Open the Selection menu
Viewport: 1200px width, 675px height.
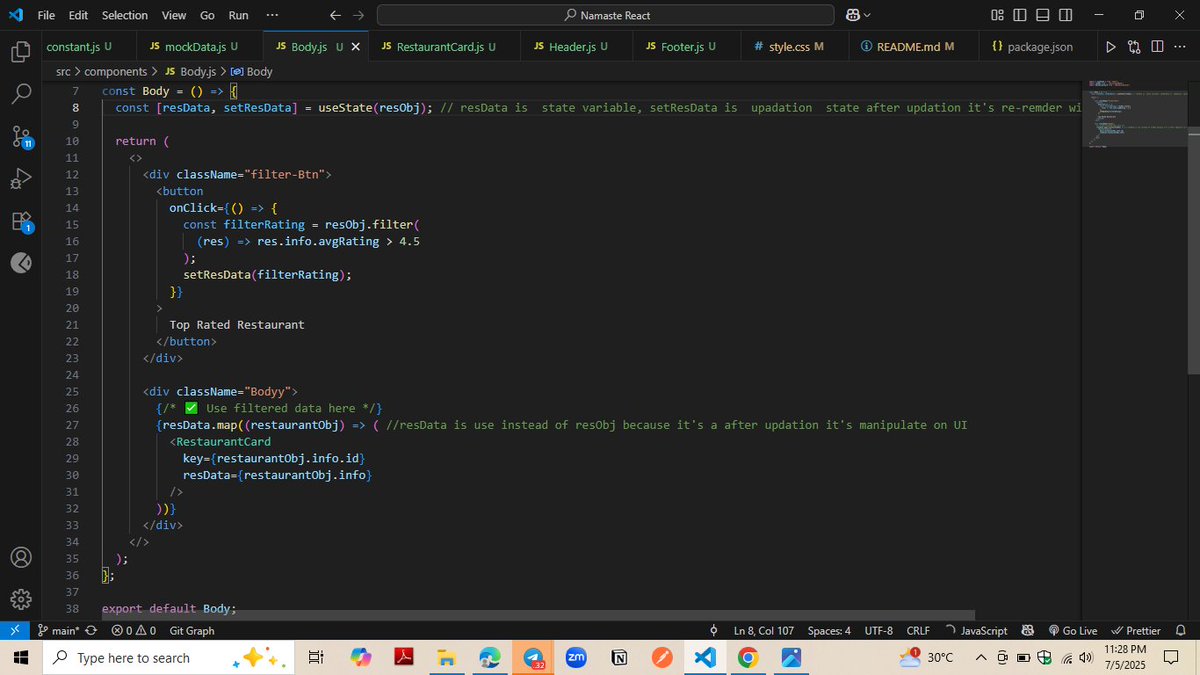click(124, 15)
